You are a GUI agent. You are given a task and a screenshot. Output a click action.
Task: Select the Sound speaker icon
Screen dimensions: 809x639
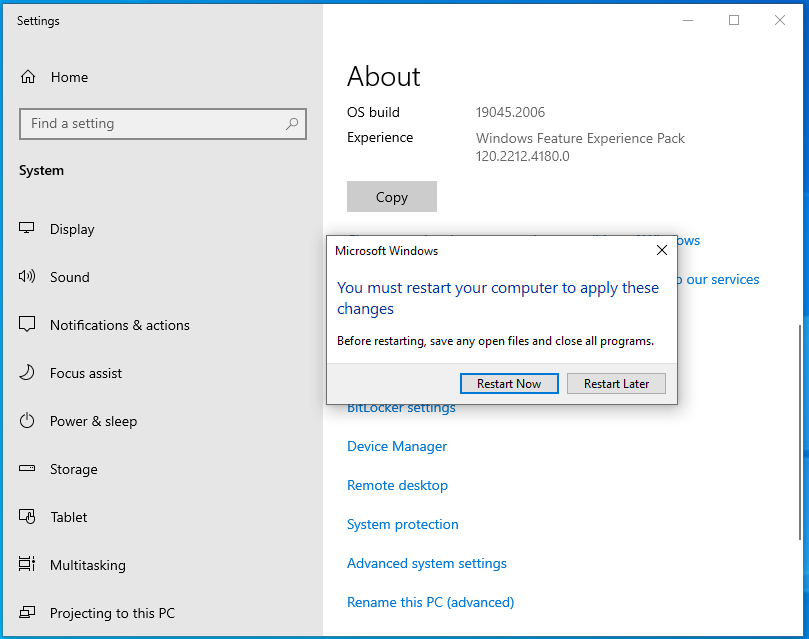click(x=28, y=277)
